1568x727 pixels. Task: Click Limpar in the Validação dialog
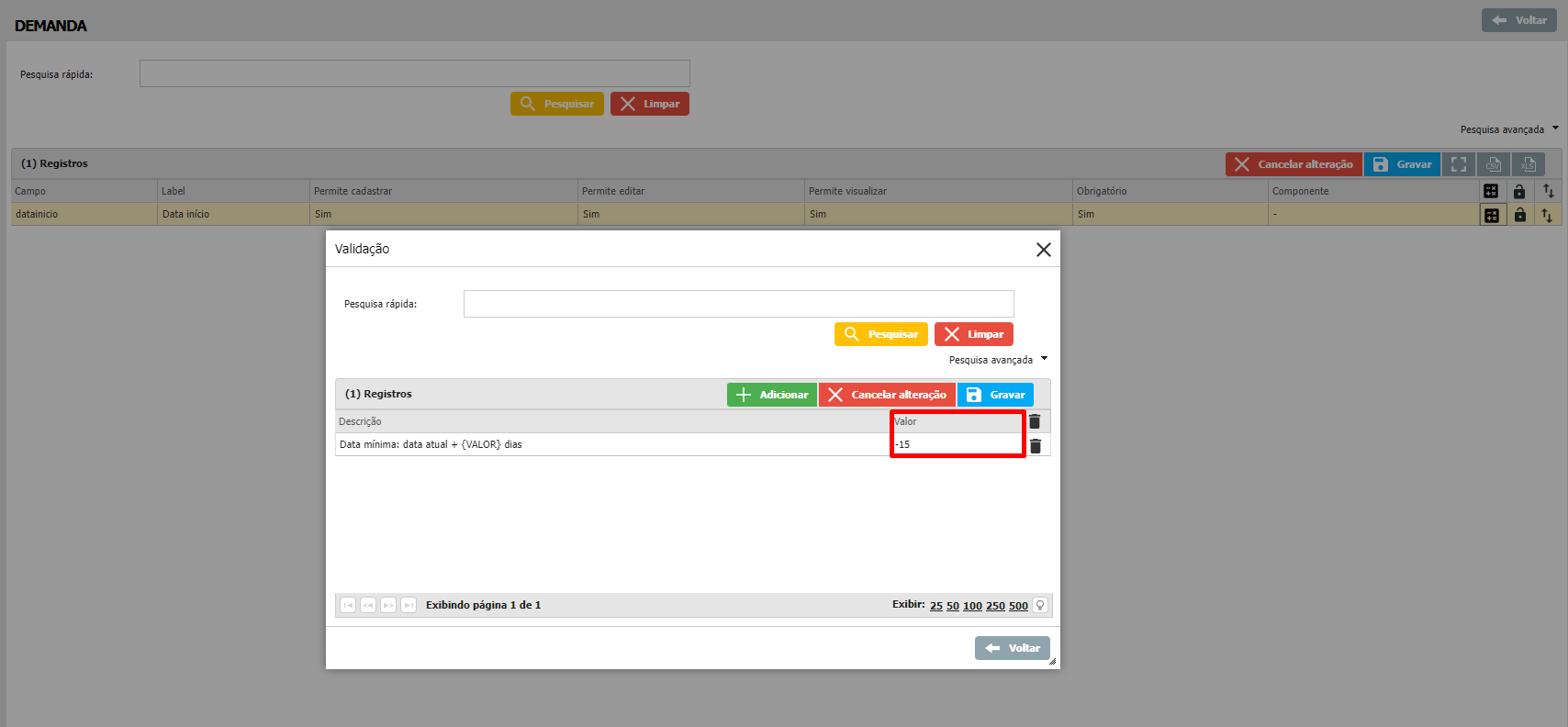974,334
